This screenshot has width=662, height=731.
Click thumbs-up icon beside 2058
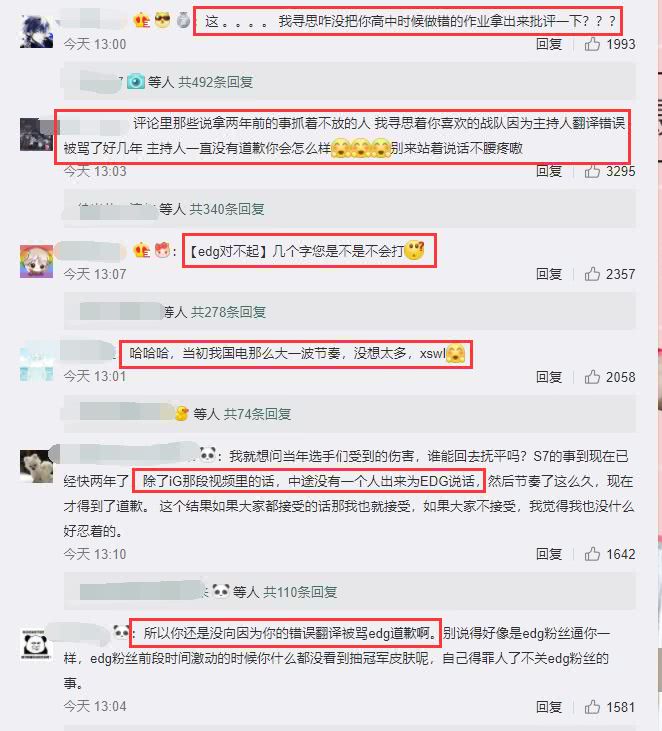pyautogui.click(x=592, y=376)
